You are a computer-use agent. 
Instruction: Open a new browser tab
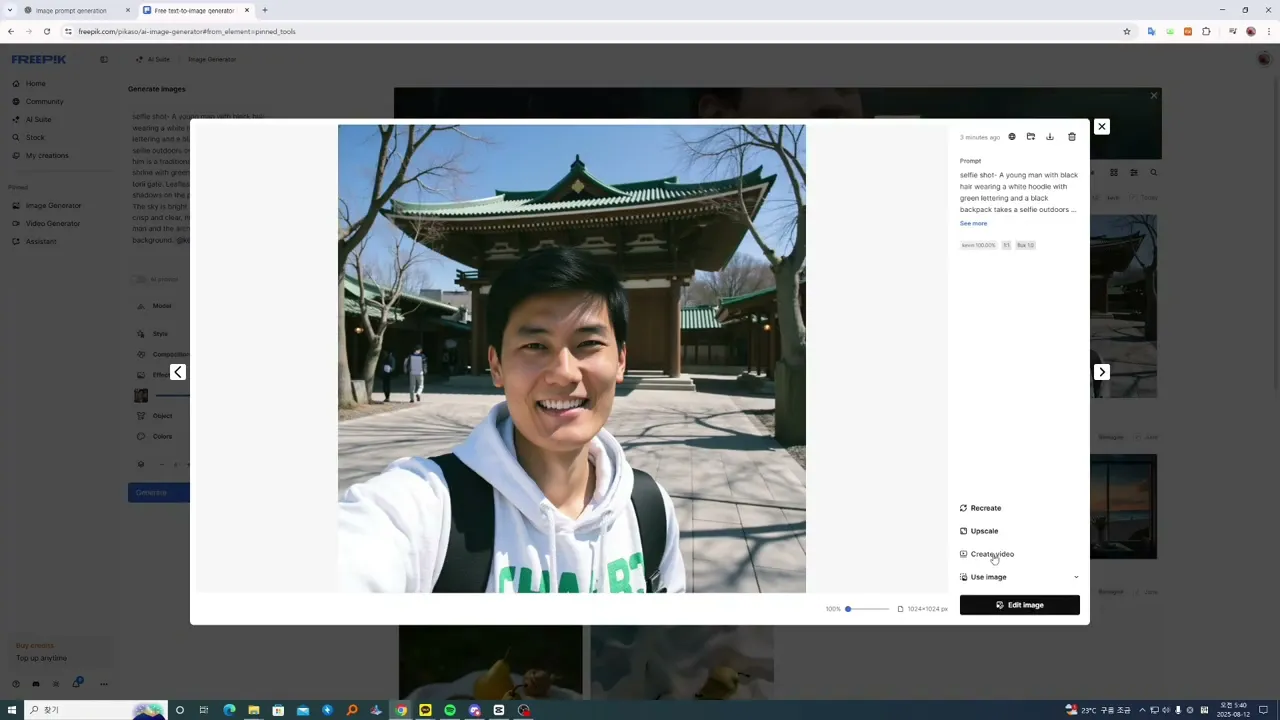click(x=265, y=10)
